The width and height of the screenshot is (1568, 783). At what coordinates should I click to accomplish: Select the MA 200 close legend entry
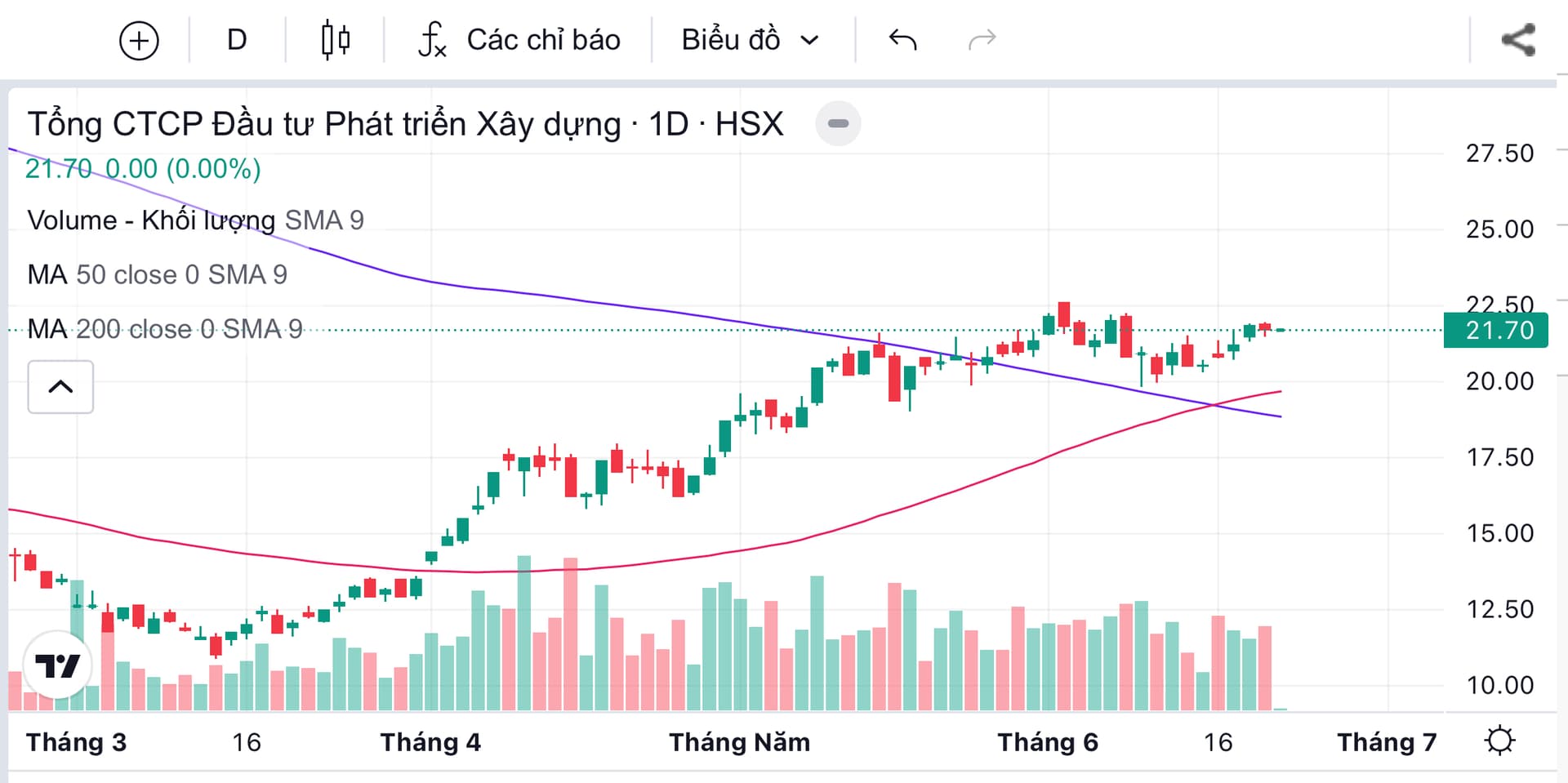tap(164, 329)
